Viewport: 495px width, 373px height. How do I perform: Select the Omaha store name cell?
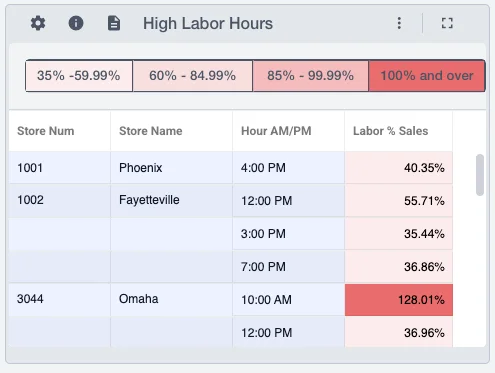[x=171, y=300]
